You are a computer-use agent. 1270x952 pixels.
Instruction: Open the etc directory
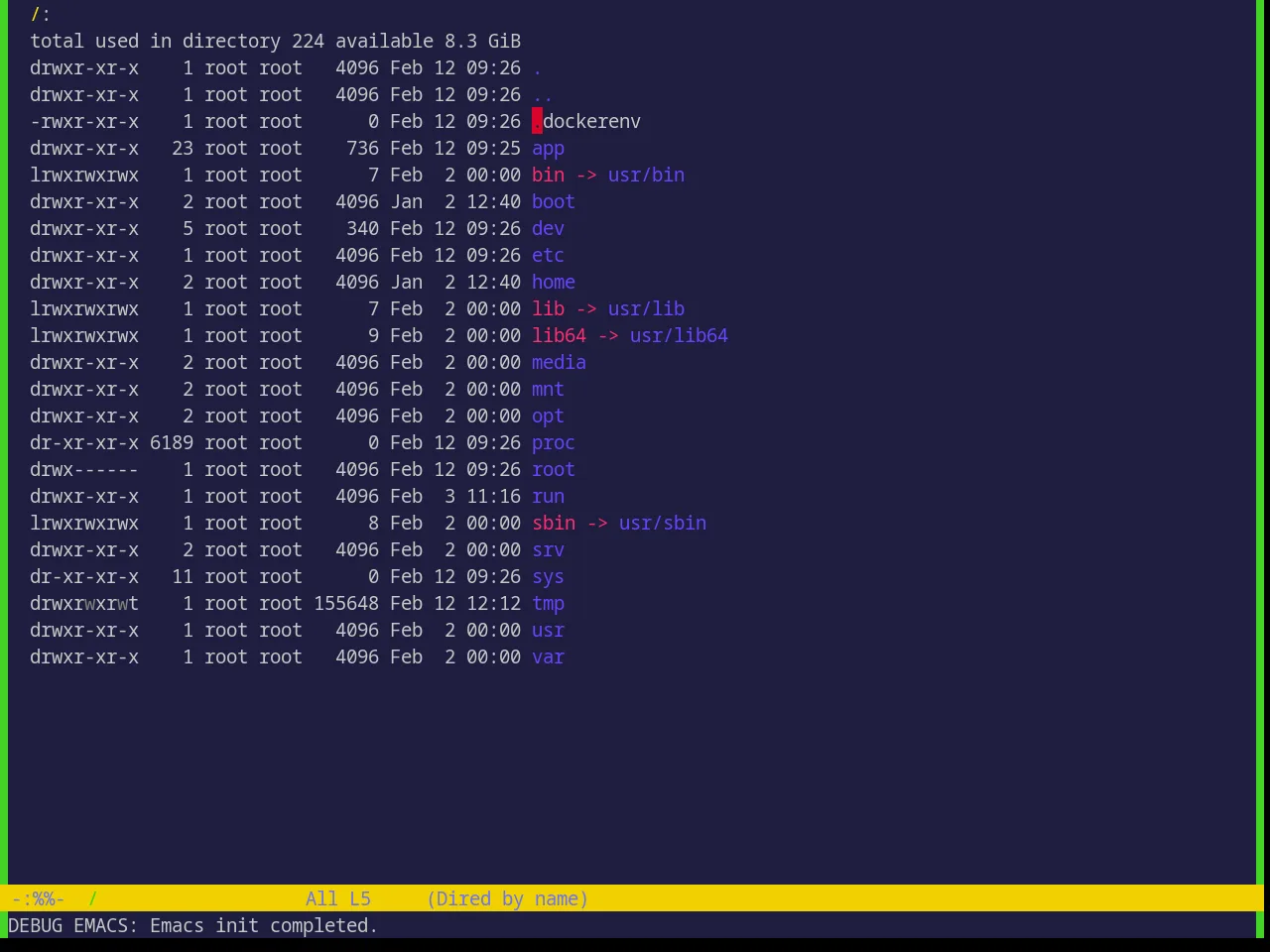point(548,256)
